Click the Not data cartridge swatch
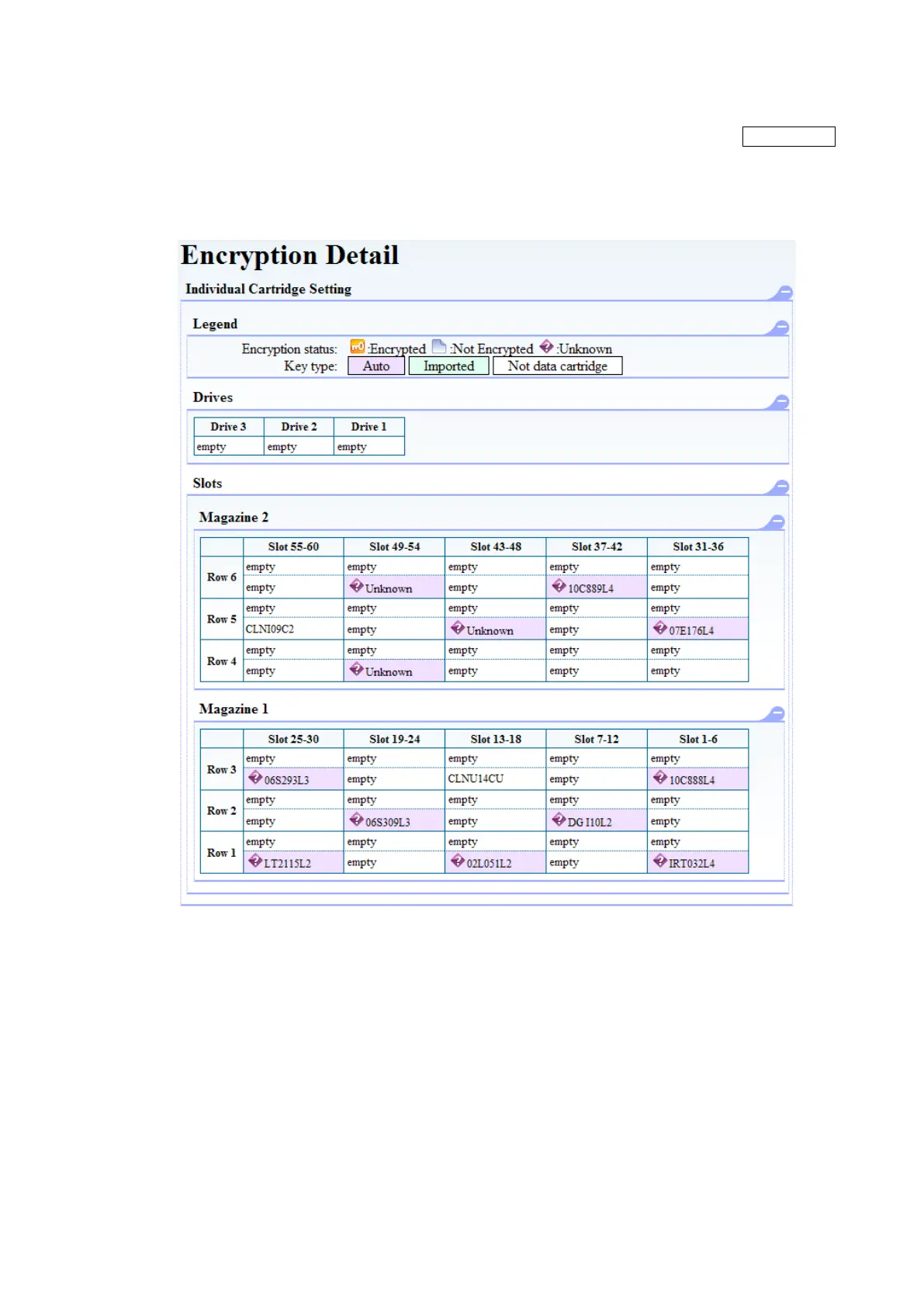Image resolution: width=924 pixels, height=1307 pixels. 558,366
